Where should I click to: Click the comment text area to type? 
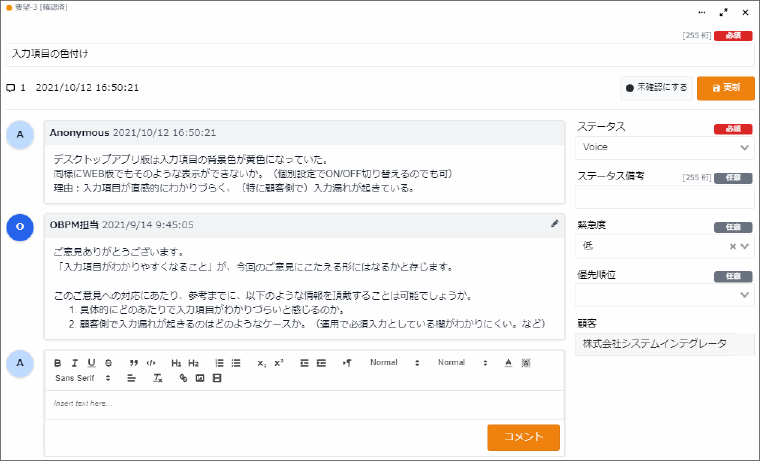click(300, 404)
